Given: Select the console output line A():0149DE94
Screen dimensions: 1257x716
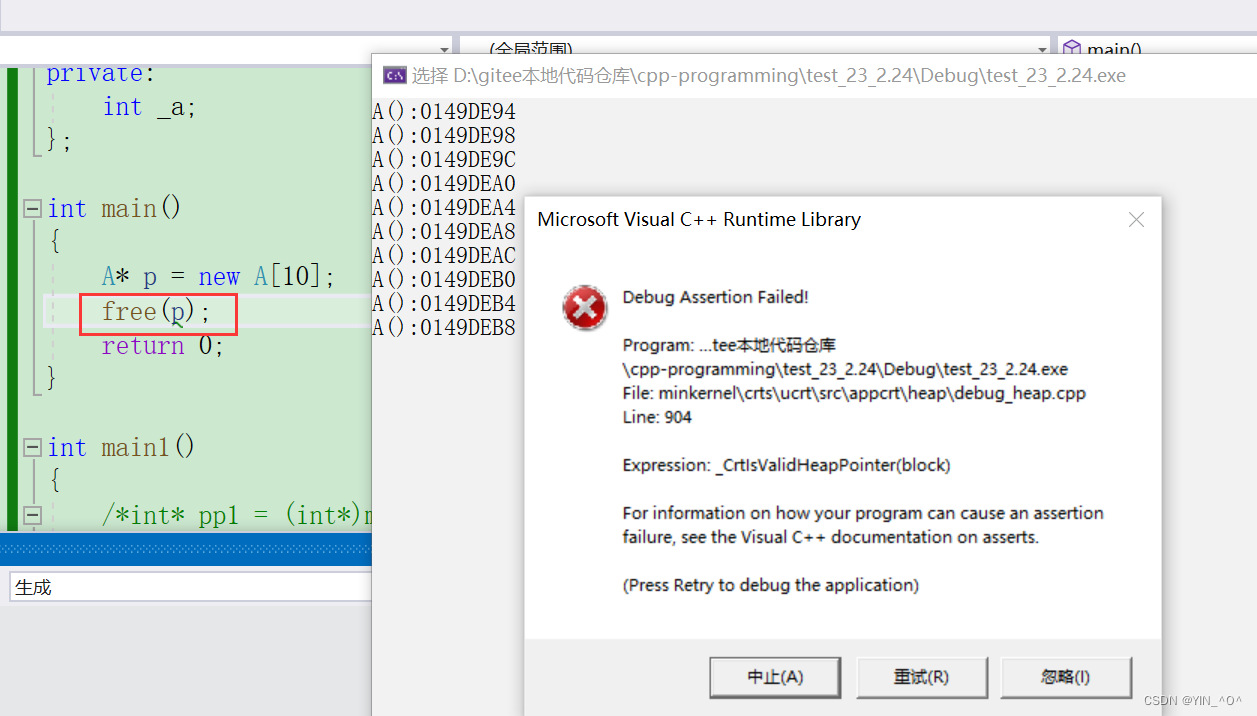Looking at the screenshot, I should pos(444,111).
